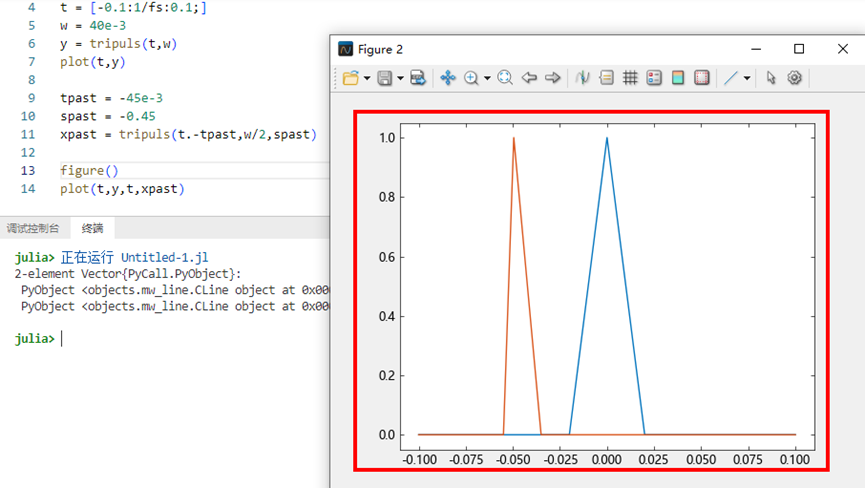The height and width of the screenshot is (488, 865).
Task: Close the Figure 2 window
Action: coord(842,49)
